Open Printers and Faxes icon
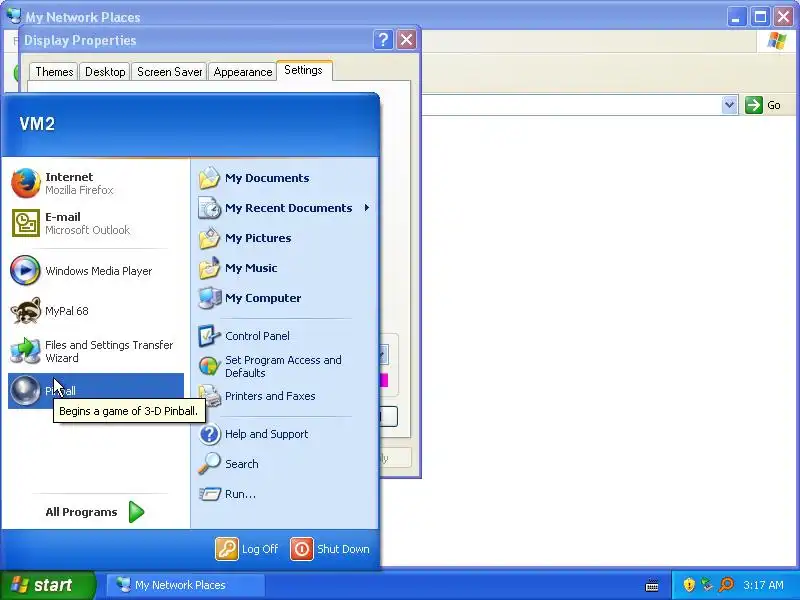Viewport: 800px width, 600px height. coord(209,396)
